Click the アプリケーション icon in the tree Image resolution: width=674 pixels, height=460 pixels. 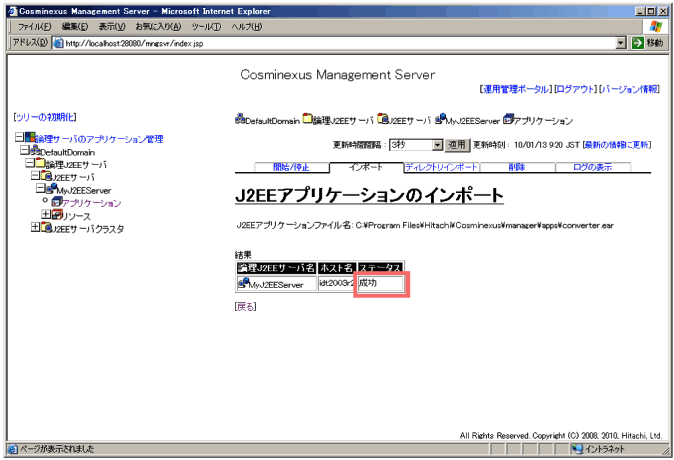click(56, 201)
